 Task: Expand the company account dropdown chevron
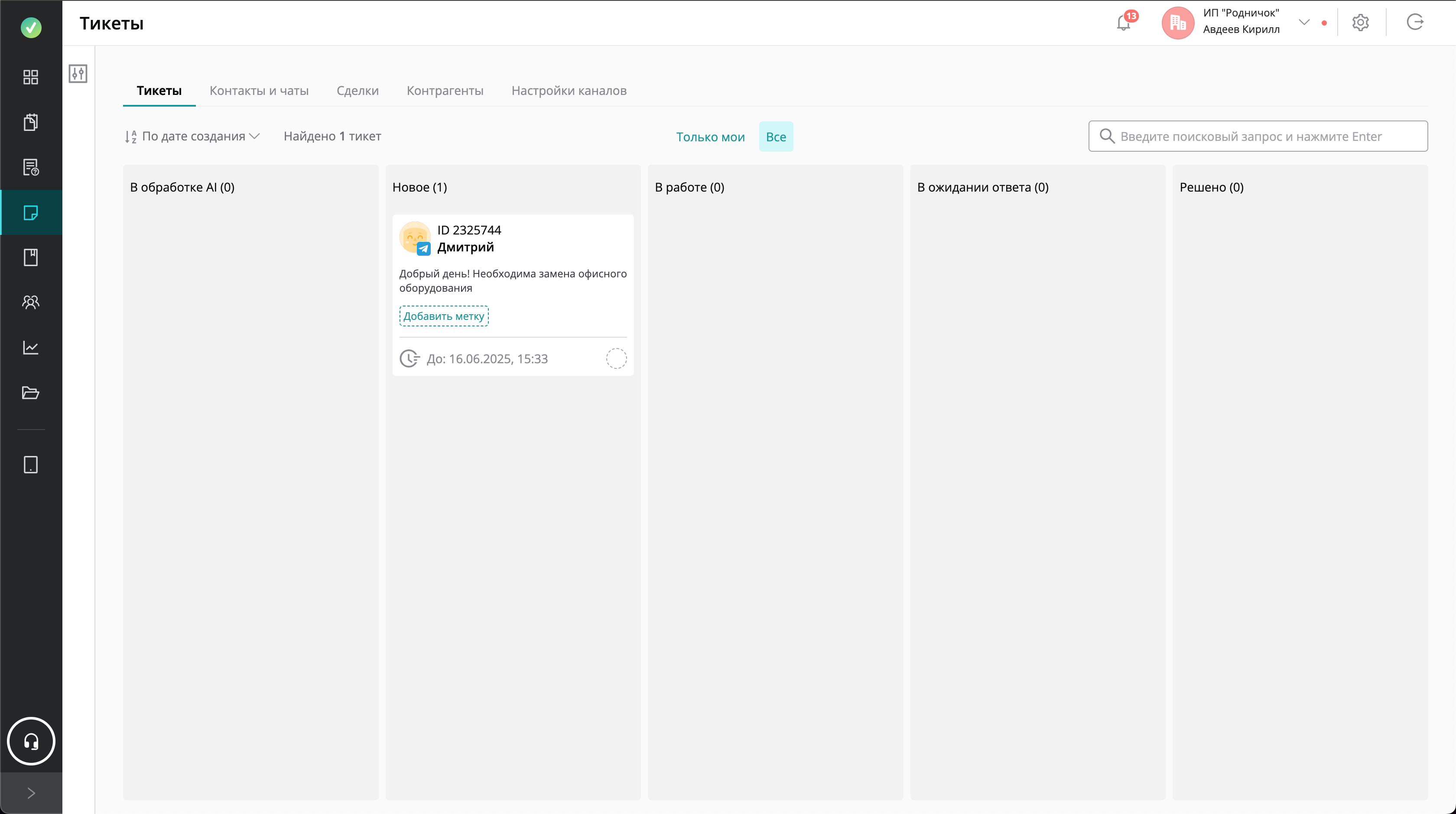[x=1304, y=23]
